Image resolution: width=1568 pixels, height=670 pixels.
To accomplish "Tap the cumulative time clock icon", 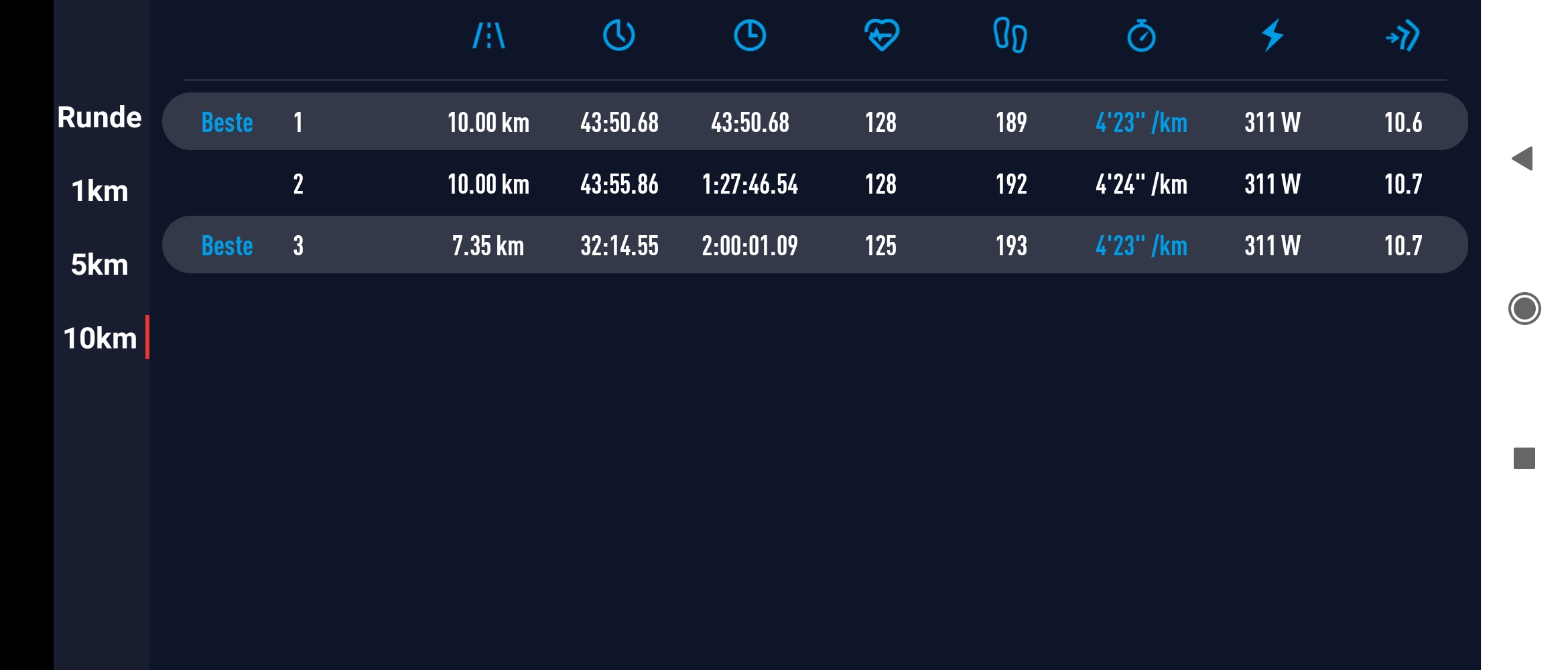I will click(x=750, y=36).
